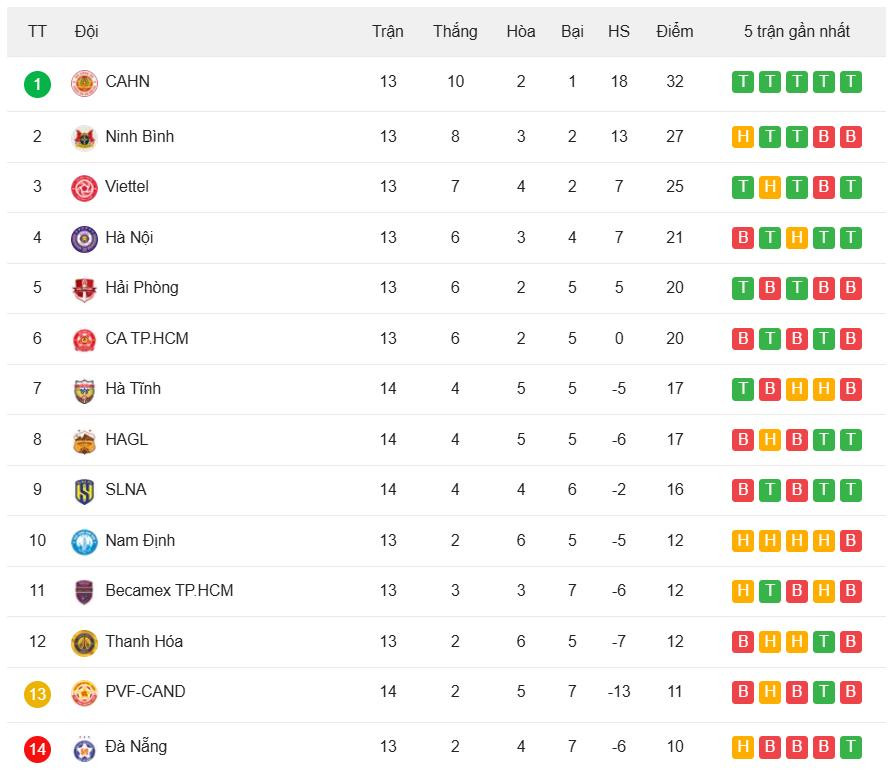Click the Thắng column header
Image resolution: width=889 pixels, height=775 pixels.
(455, 31)
